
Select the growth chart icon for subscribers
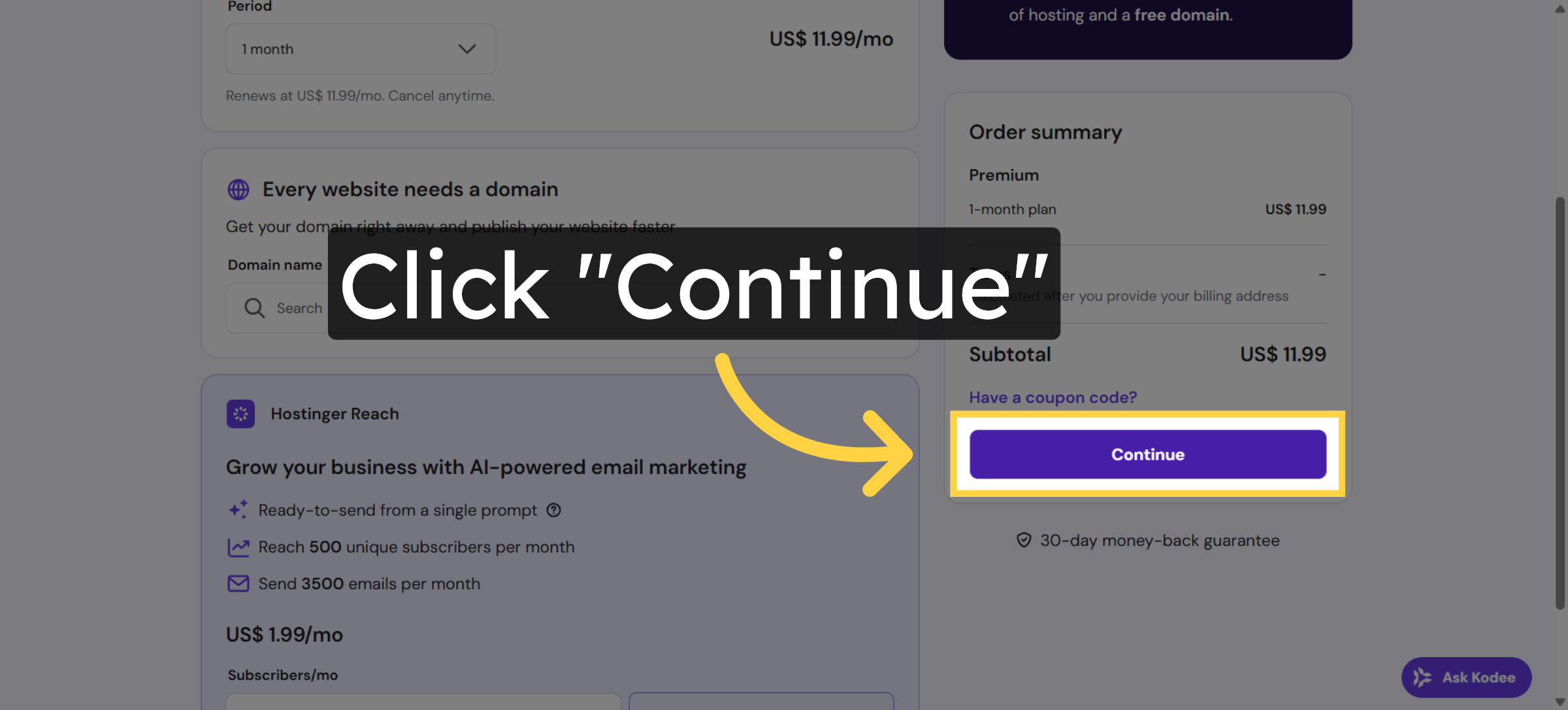point(239,547)
